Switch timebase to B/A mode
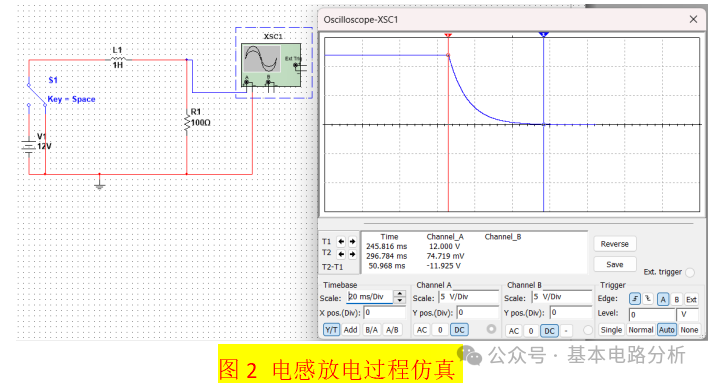The width and height of the screenshot is (708, 383). pos(372,330)
